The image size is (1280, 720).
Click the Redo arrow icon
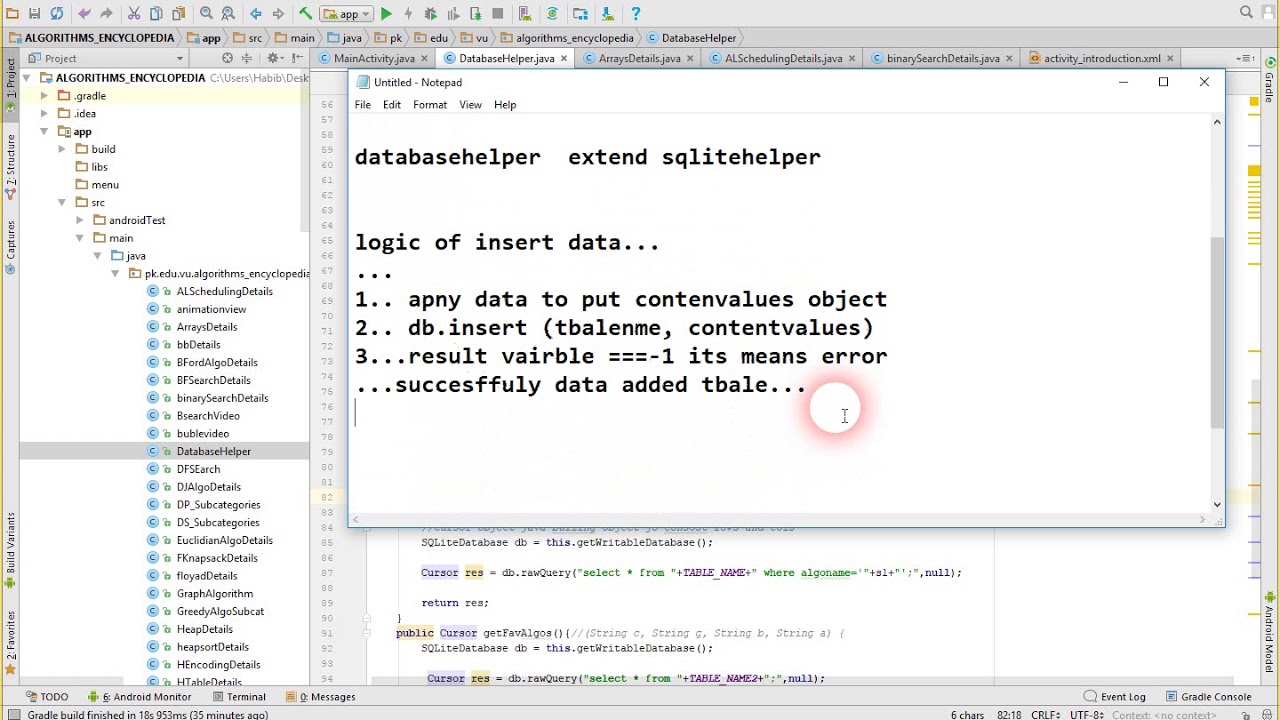tap(106, 14)
